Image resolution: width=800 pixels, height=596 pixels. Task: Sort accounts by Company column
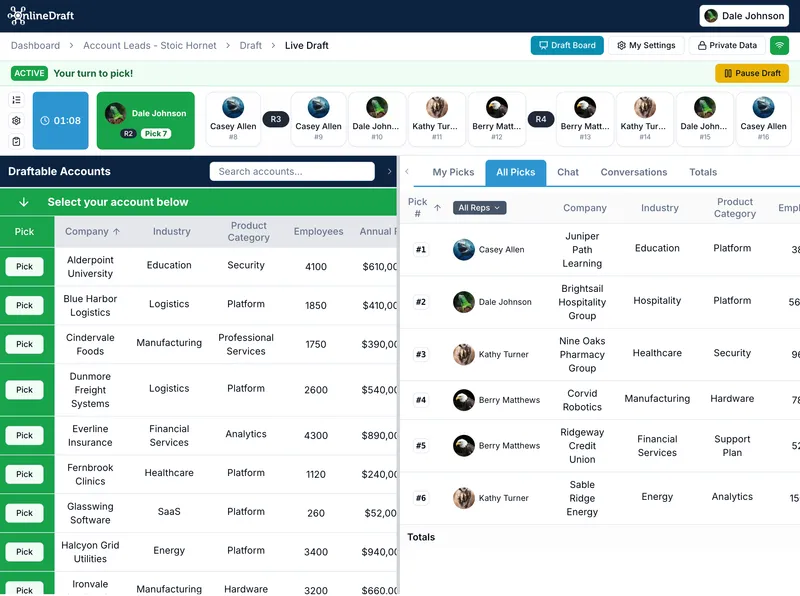(x=92, y=232)
